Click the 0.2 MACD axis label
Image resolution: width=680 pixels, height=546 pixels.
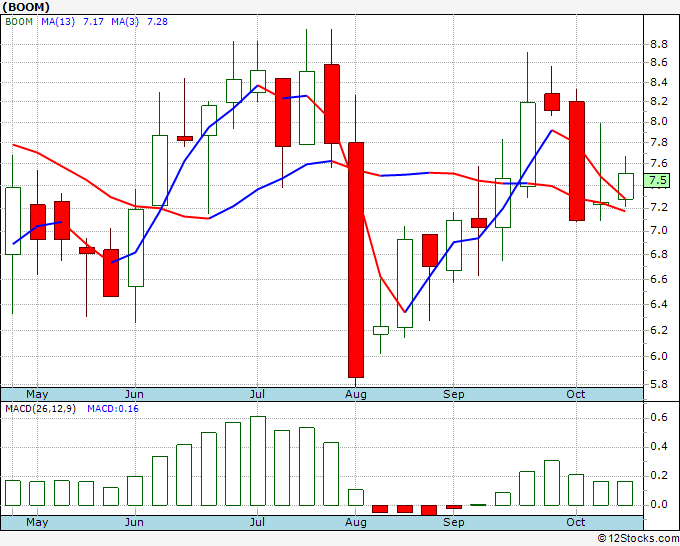point(658,476)
